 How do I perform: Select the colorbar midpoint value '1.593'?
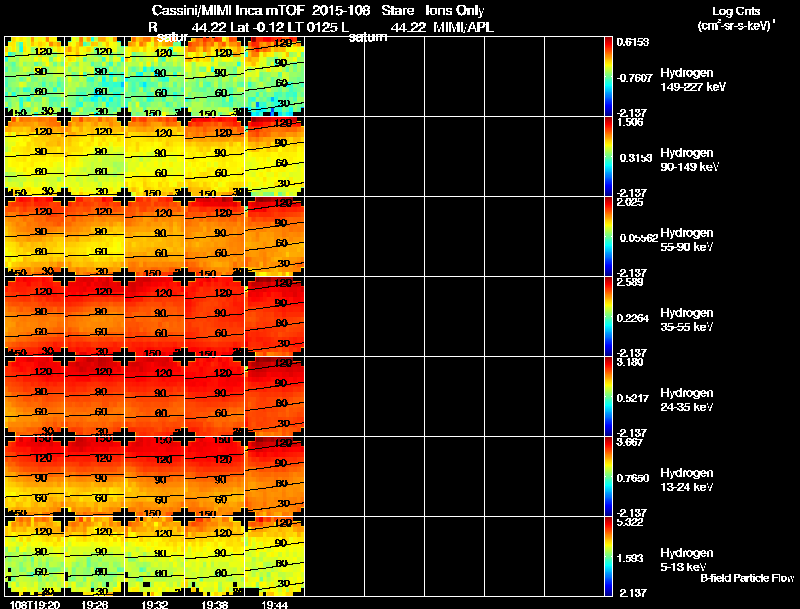[630, 559]
